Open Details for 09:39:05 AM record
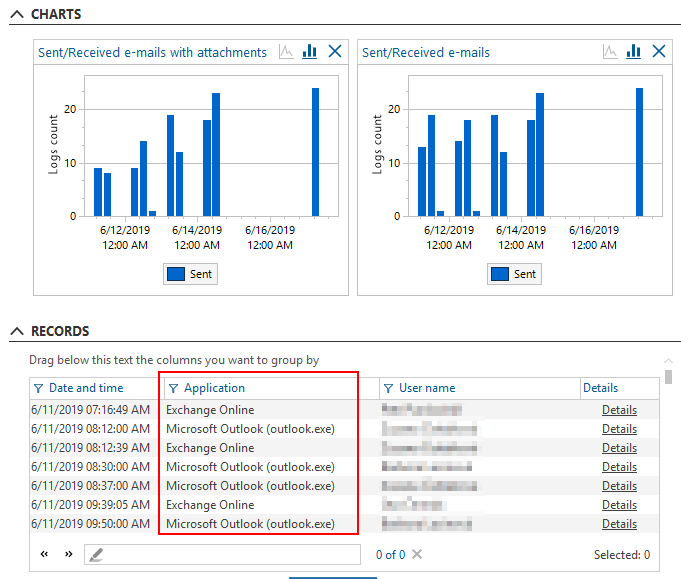Image resolution: width=681 pixels, height=579 pixels. (619, 505)
